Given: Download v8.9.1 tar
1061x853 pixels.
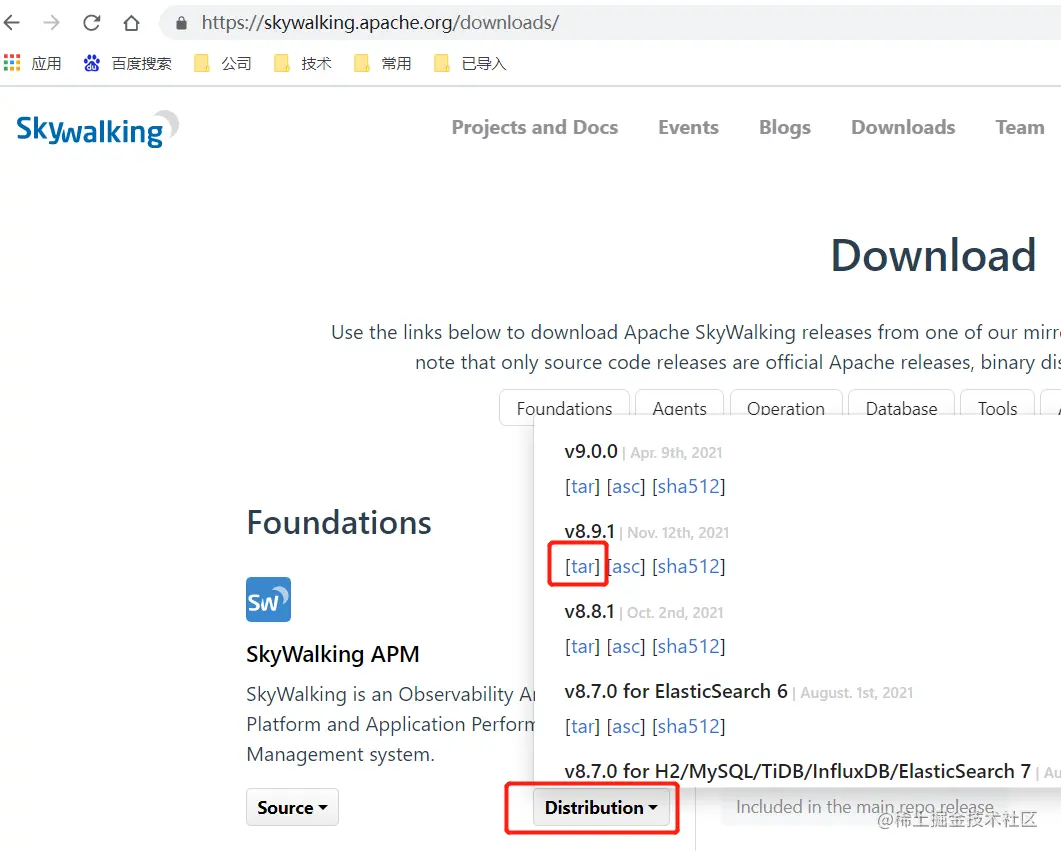Looking at the screenshot, I should 582,566.
